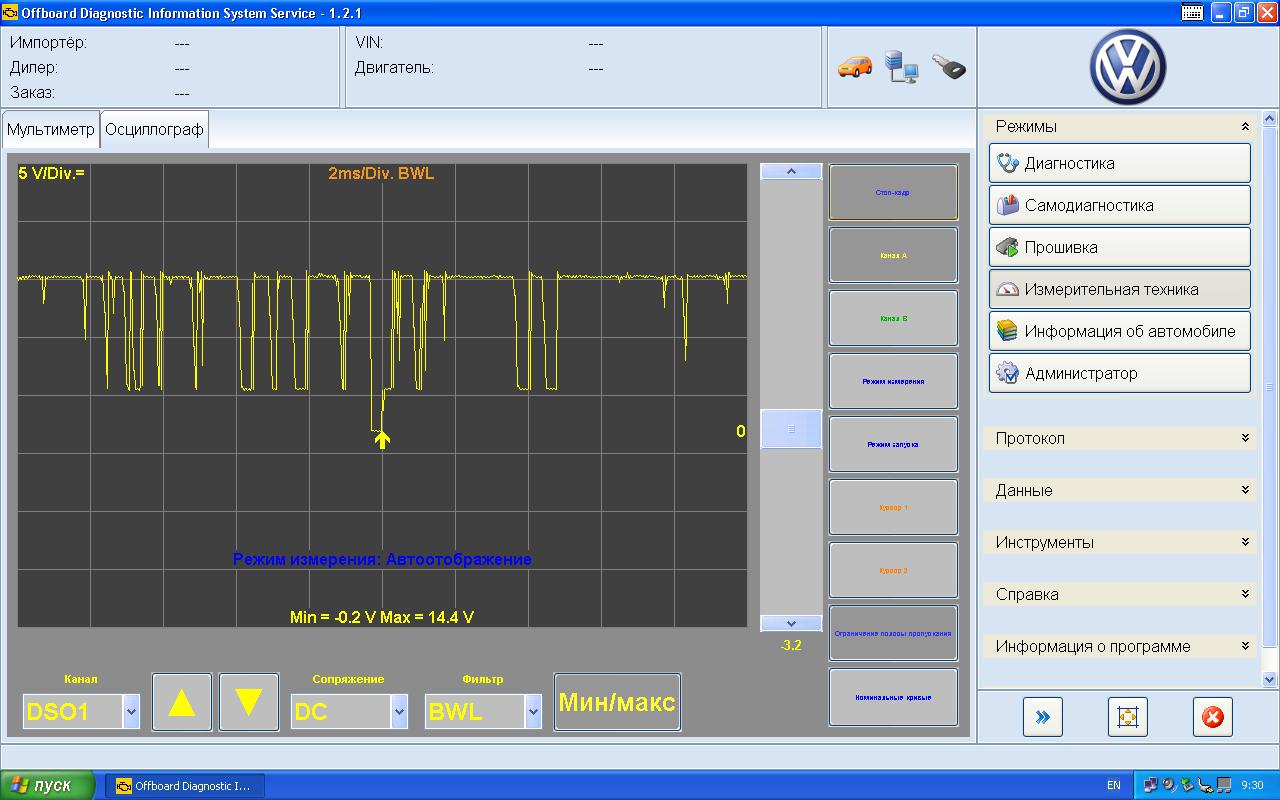Click the network computers icon in header

point(901,66)
